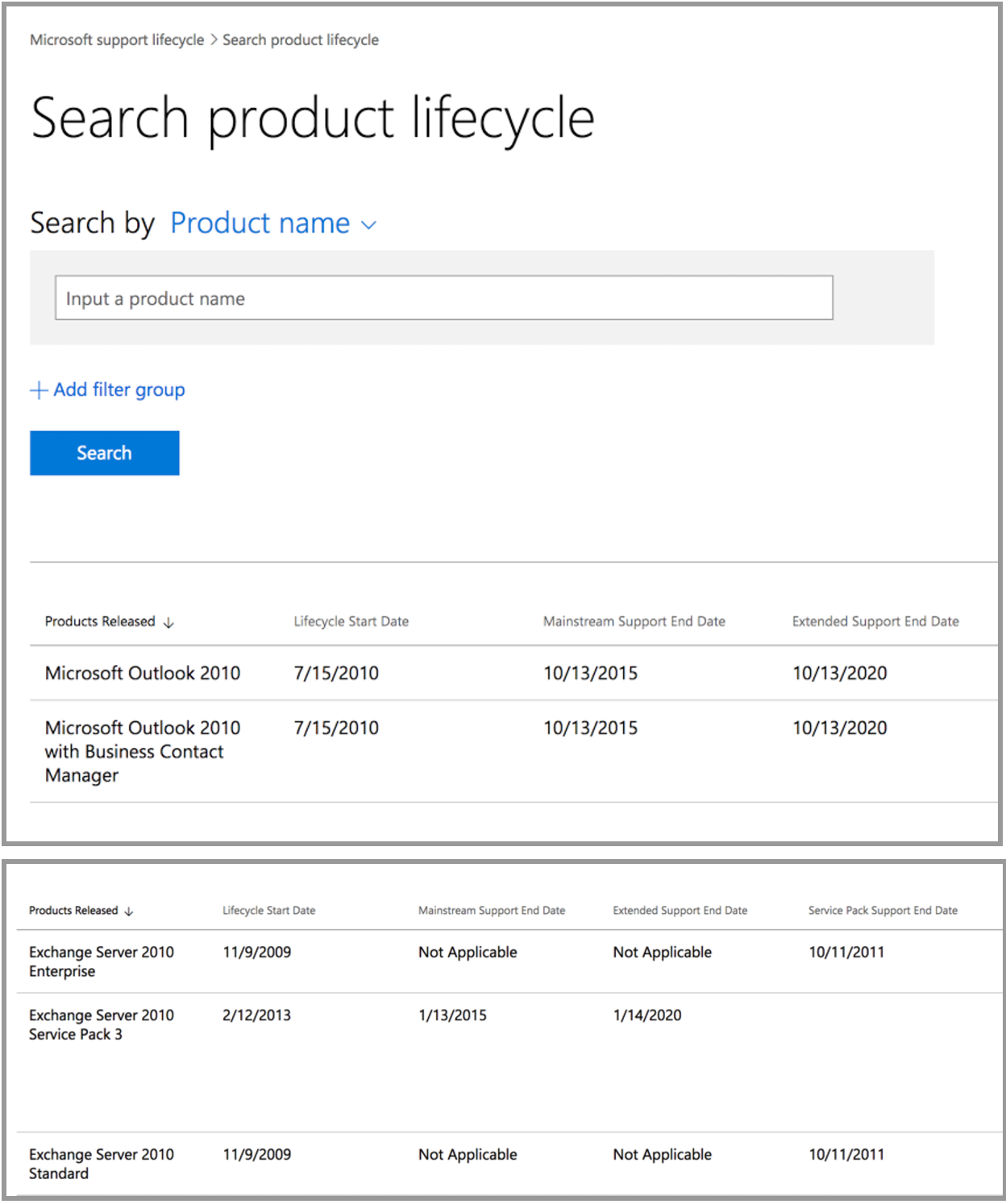
Task: Click lower table Products Released sort arrow
Action: pyautogui.click(x=129, y=911)
